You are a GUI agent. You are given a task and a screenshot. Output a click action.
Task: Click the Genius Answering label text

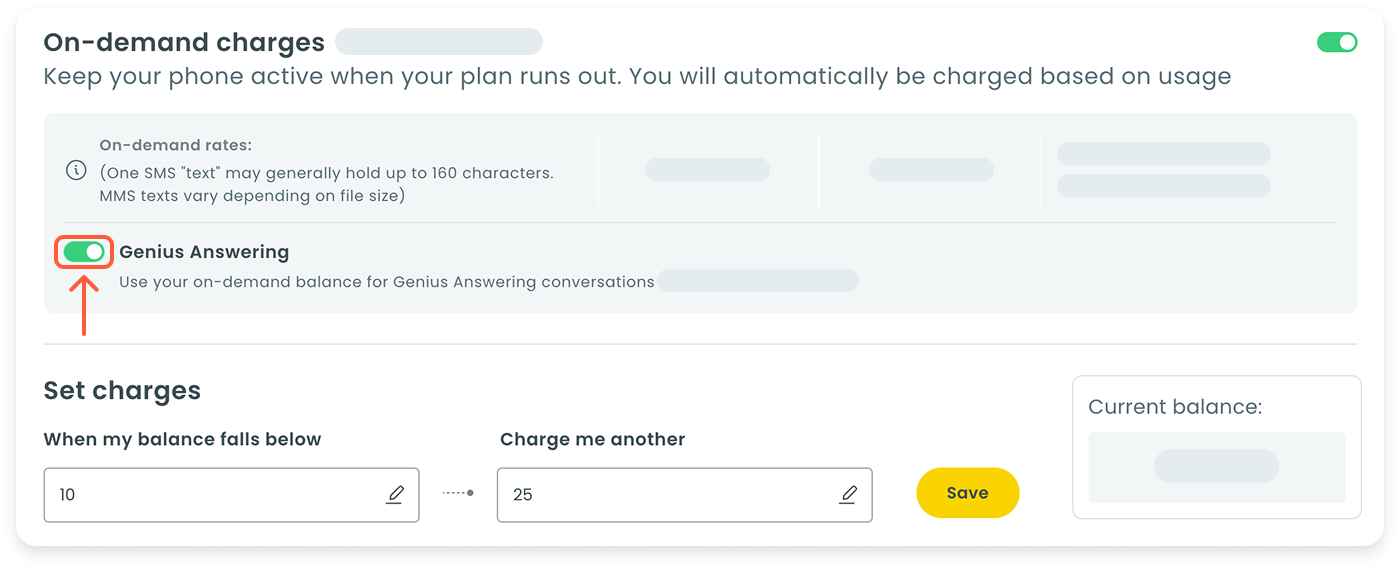click(204, 253)
